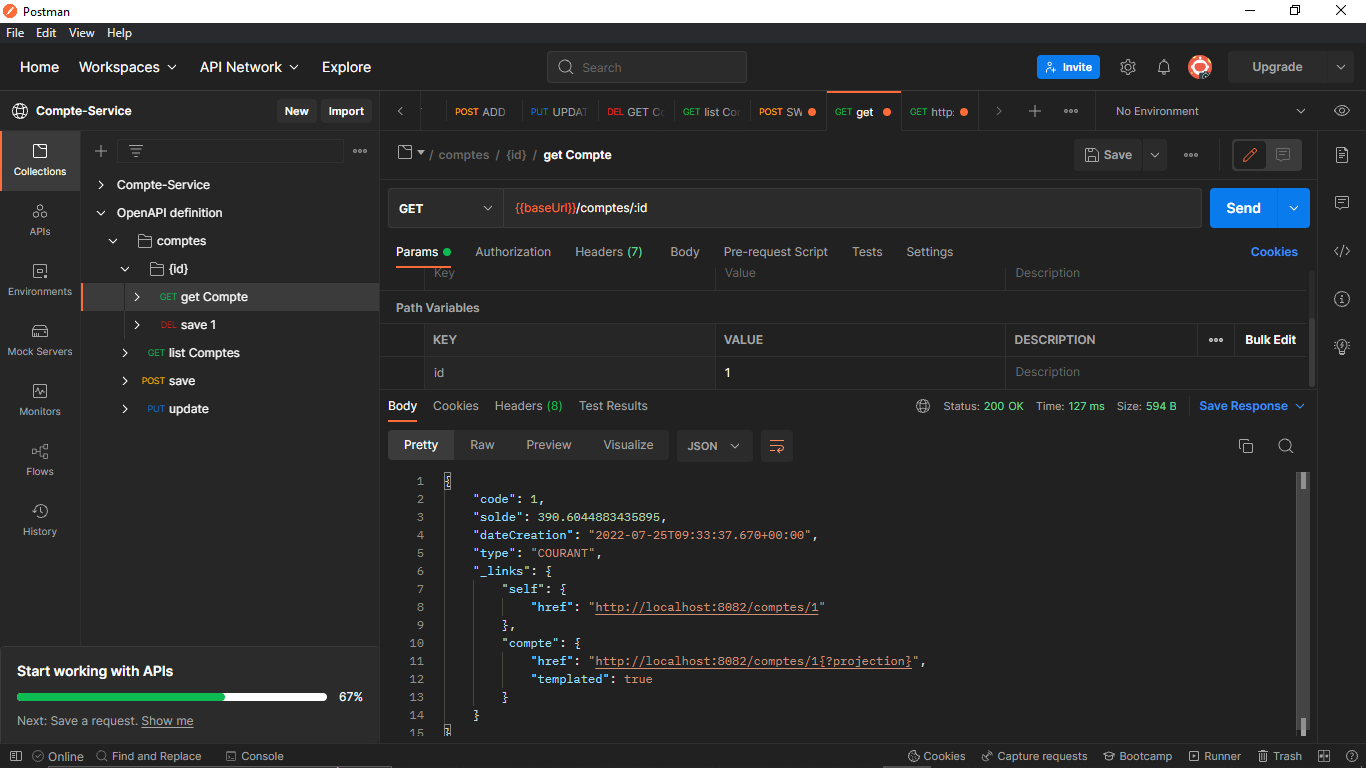This screenshot has width=1366, height=768.
Task: Open the response search magnifier
Action: coord(1286,445)
